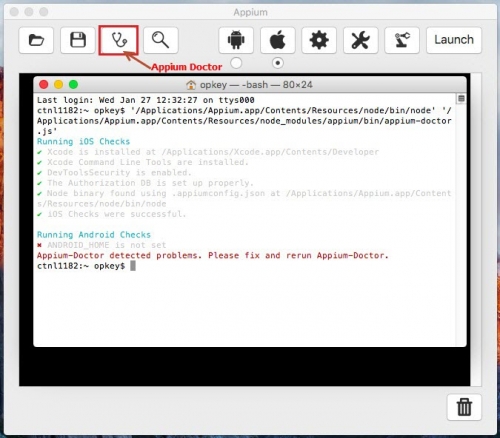Viewport: 500px width, 438px height.
Task: Minimize terminal with yellow button
Action: point(59,85)
